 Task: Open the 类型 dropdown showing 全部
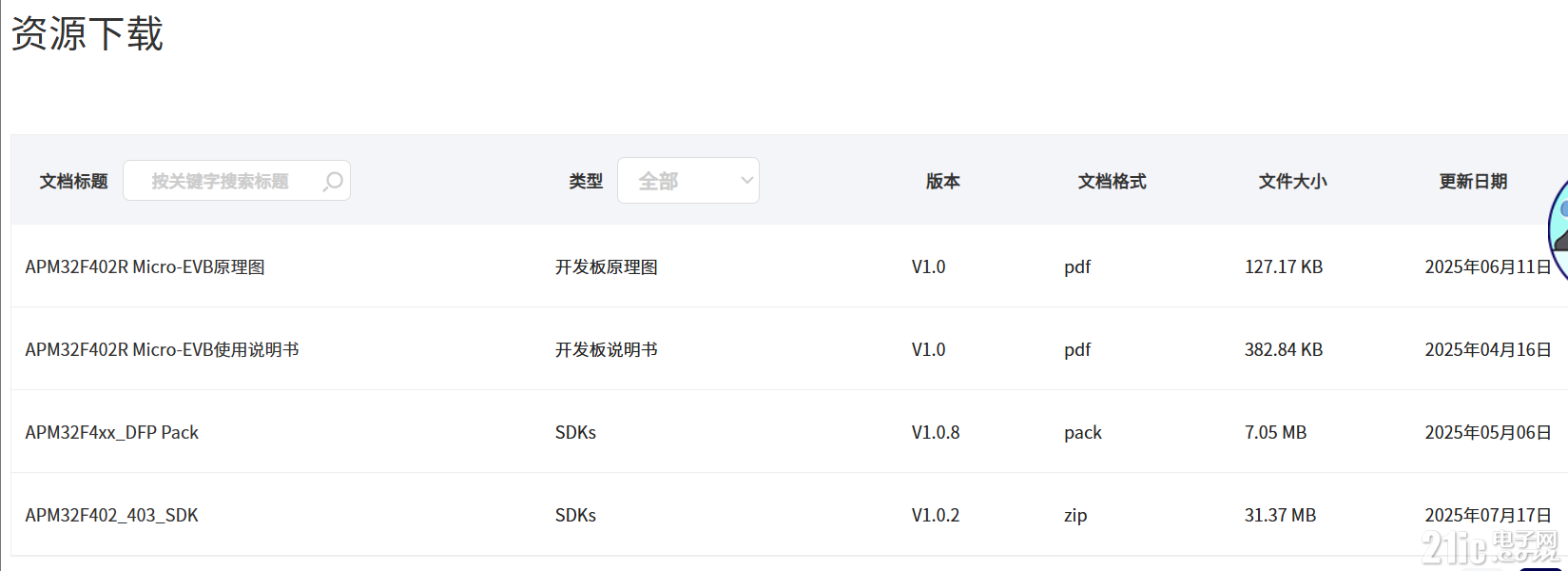[688, 181]
